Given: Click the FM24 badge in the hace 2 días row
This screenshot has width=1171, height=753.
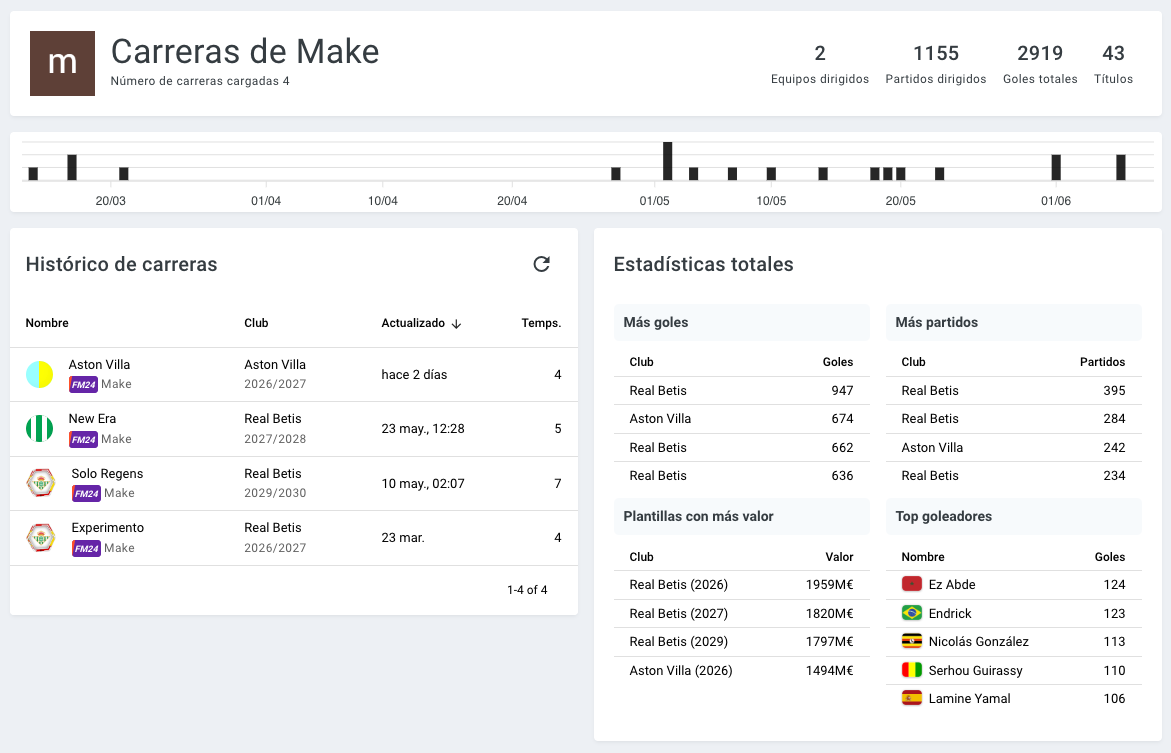Looking at the screenshot, I should pyautogui.click(x=84, y=385).
